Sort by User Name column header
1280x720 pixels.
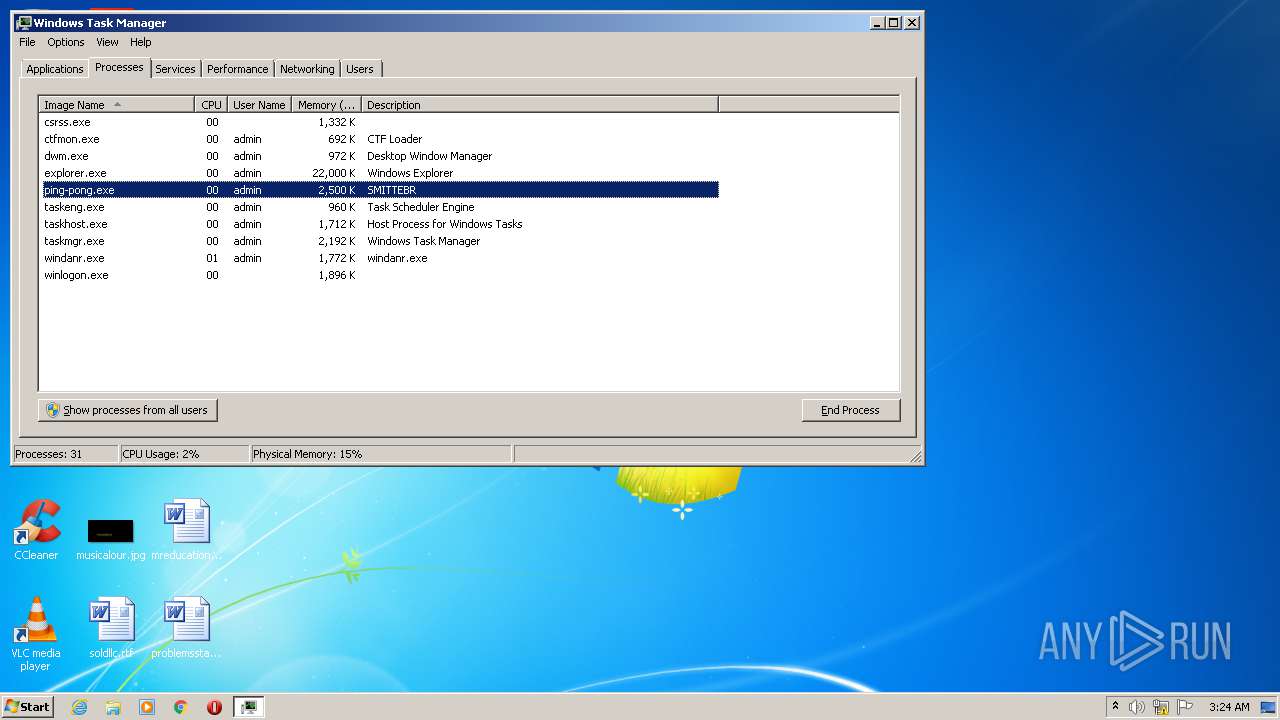pos(259,104)
